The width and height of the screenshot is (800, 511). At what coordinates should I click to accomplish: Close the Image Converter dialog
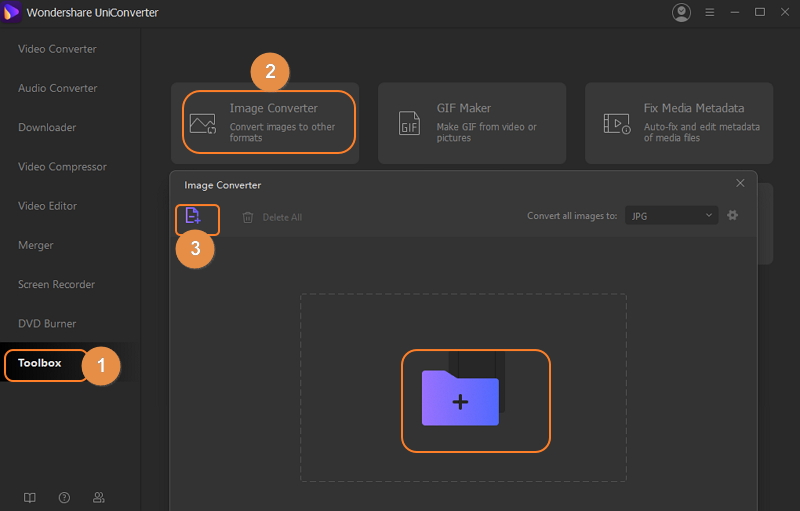[x=740, y=183]
